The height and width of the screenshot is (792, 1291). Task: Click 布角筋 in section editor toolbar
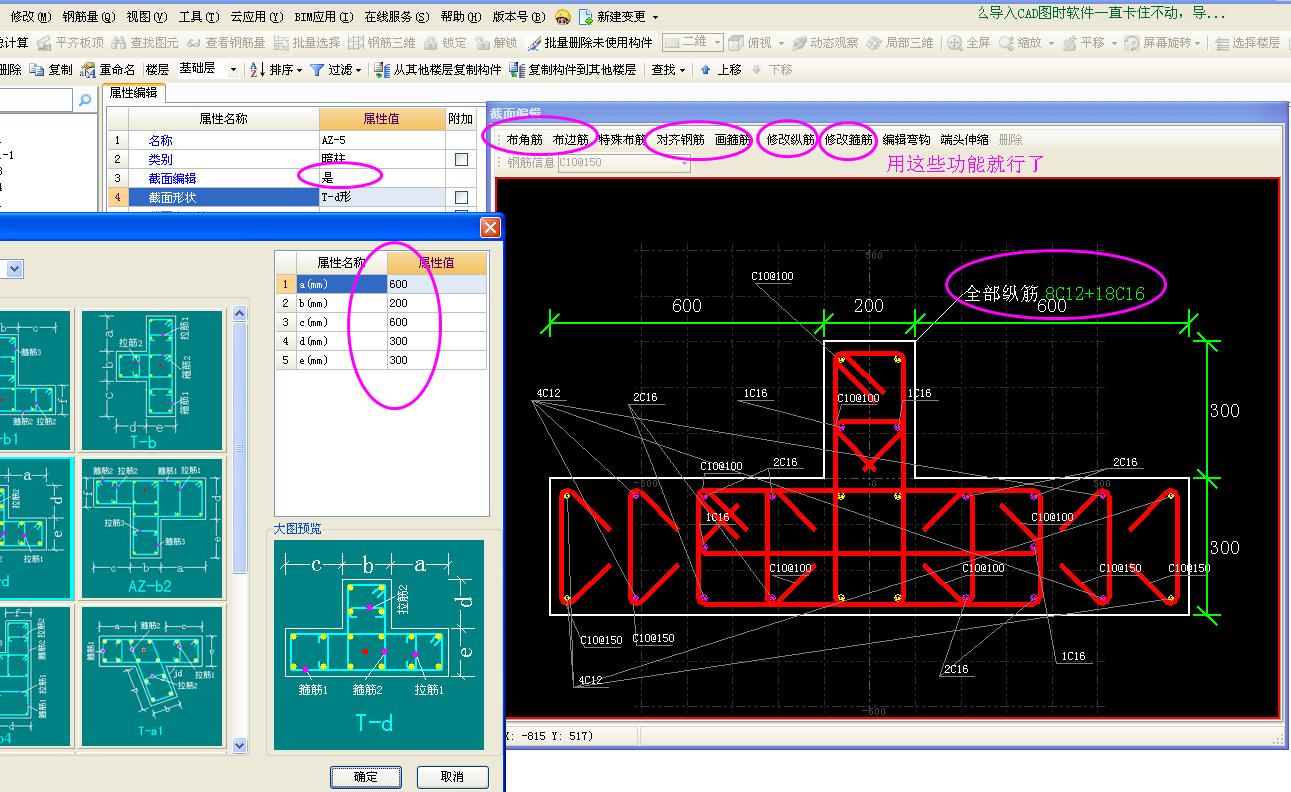pos(524,140)
